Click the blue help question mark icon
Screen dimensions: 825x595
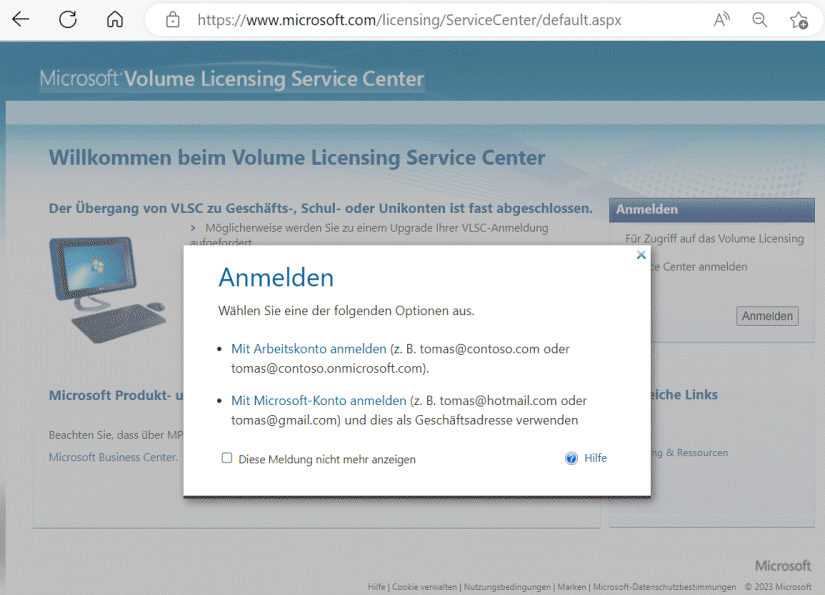click(571, 458)
